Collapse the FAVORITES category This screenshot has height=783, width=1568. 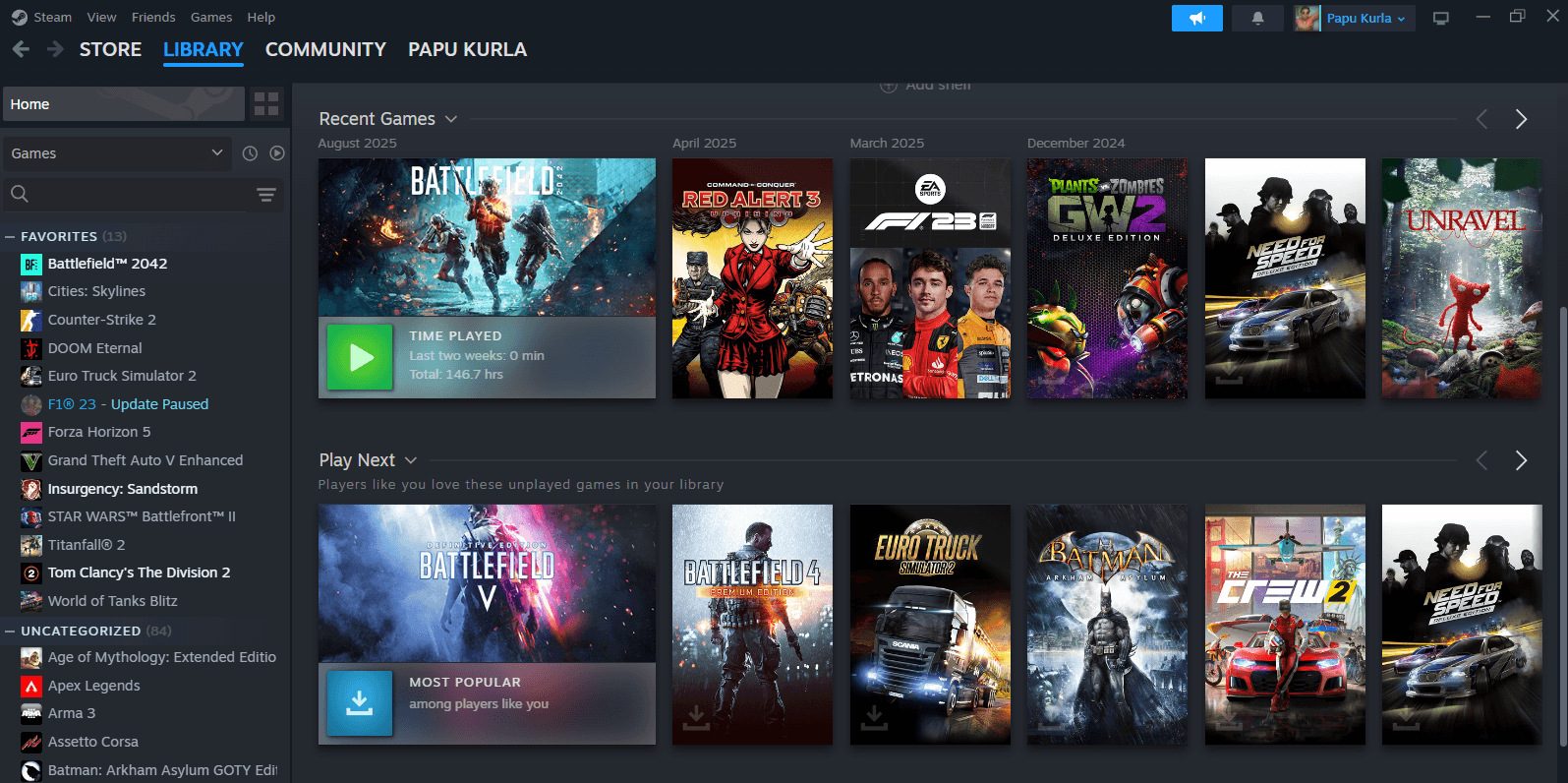tap(10, 237)
